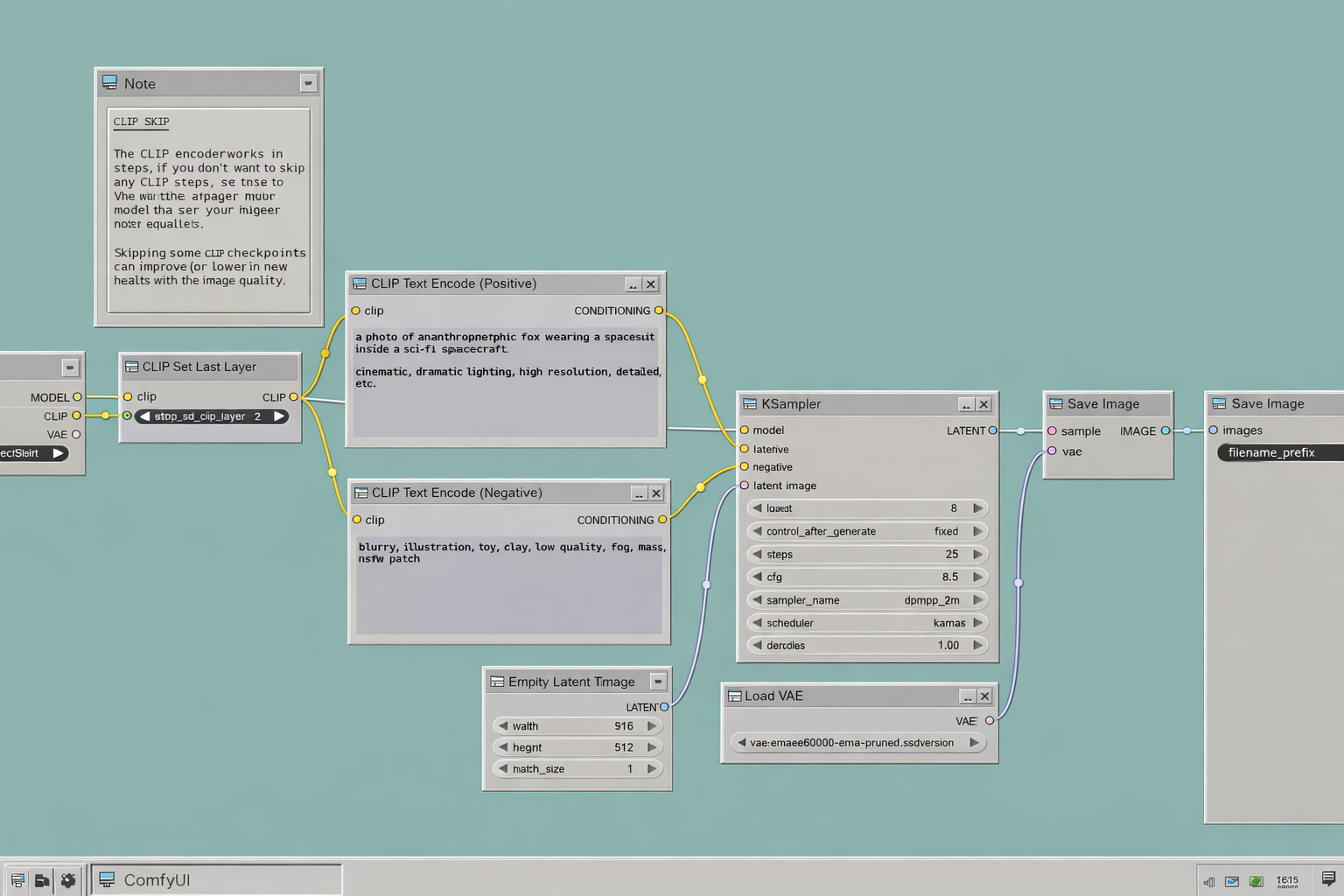The height and width of the screenshot is (896, 1344).
Task: Click the taskbar clock reading 1615
Action: [1287, 881]
